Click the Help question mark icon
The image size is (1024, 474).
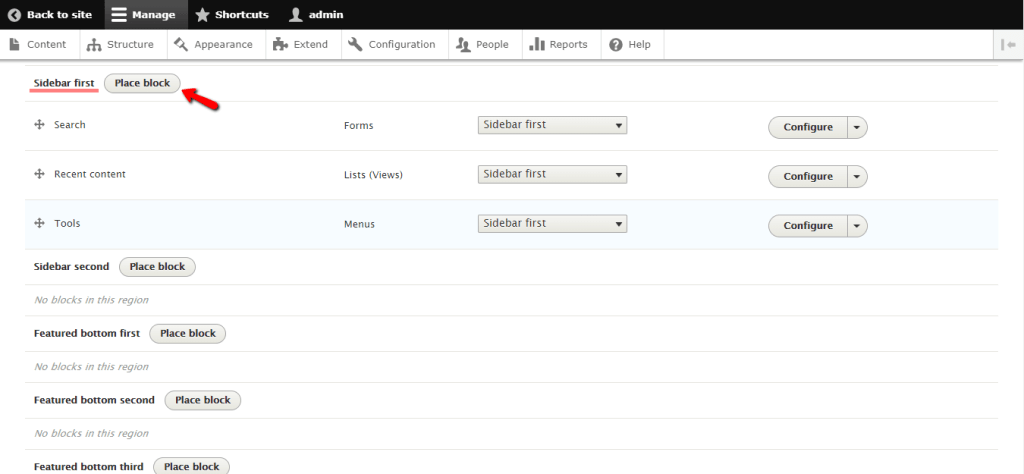pyautogui.click(x=615, y=44)
